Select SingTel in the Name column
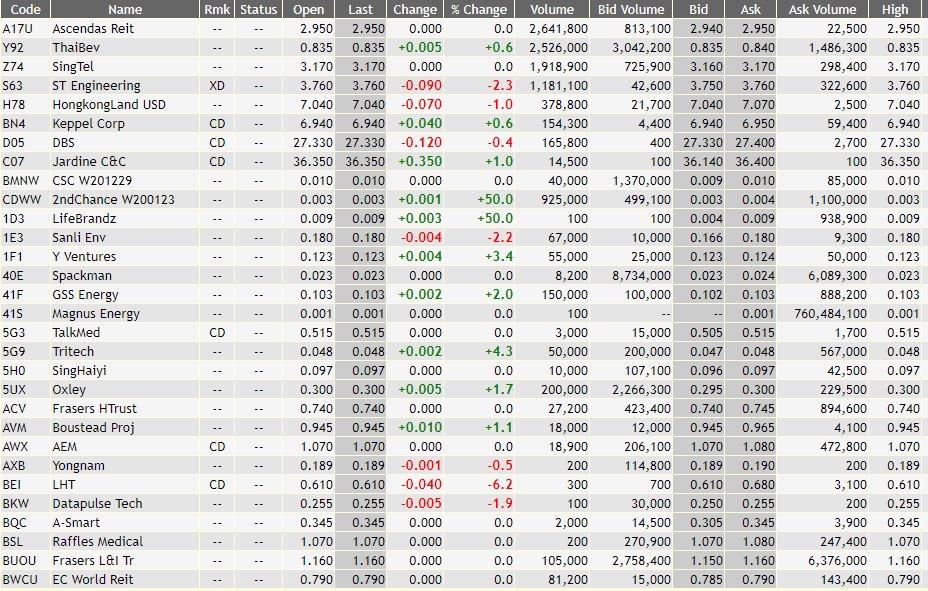 point(73,66)
